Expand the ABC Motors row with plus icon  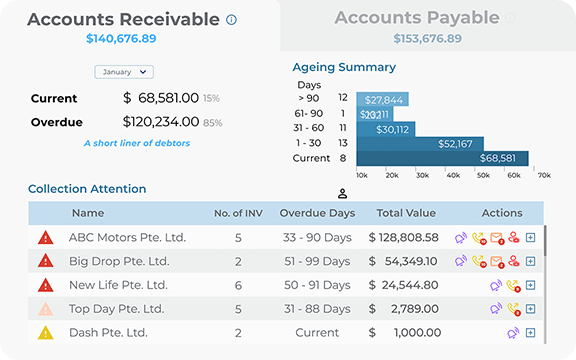pyautogui.click(x=530, y=238)
